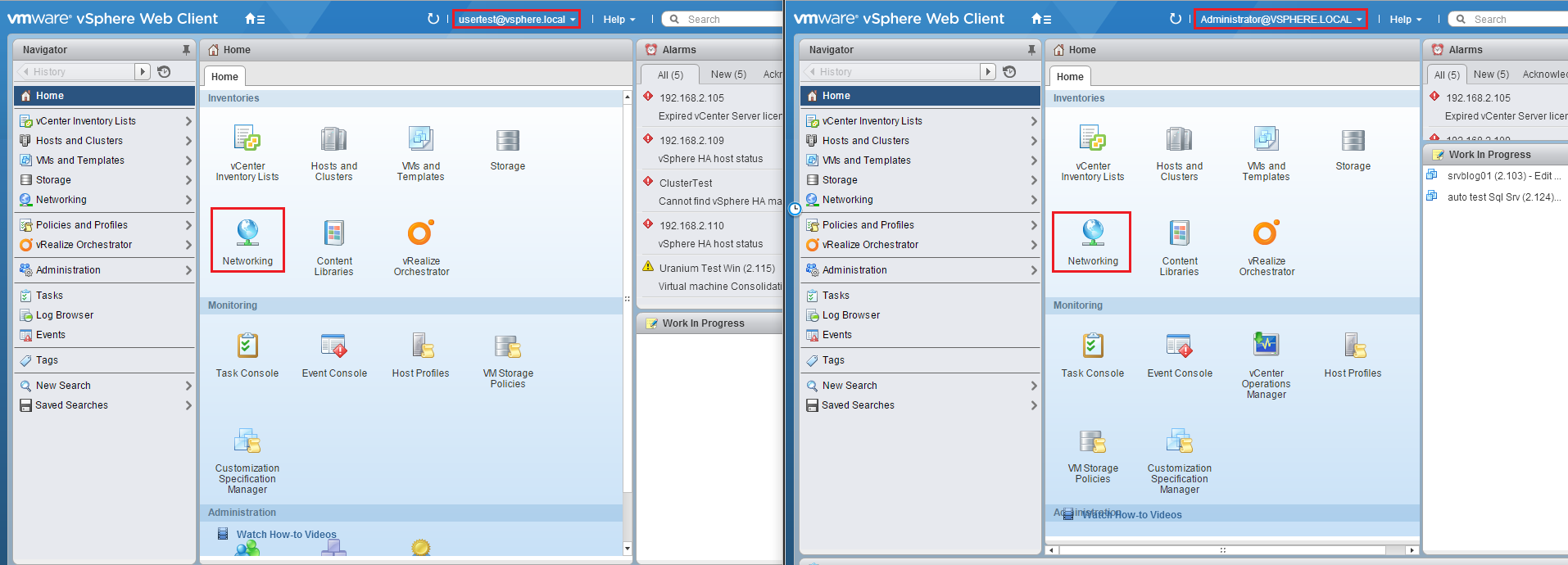Viewport: 1568px width, 565px height.
Task: Open VM Storage Policies icon in Administrator window
Action: point(1093,455)
